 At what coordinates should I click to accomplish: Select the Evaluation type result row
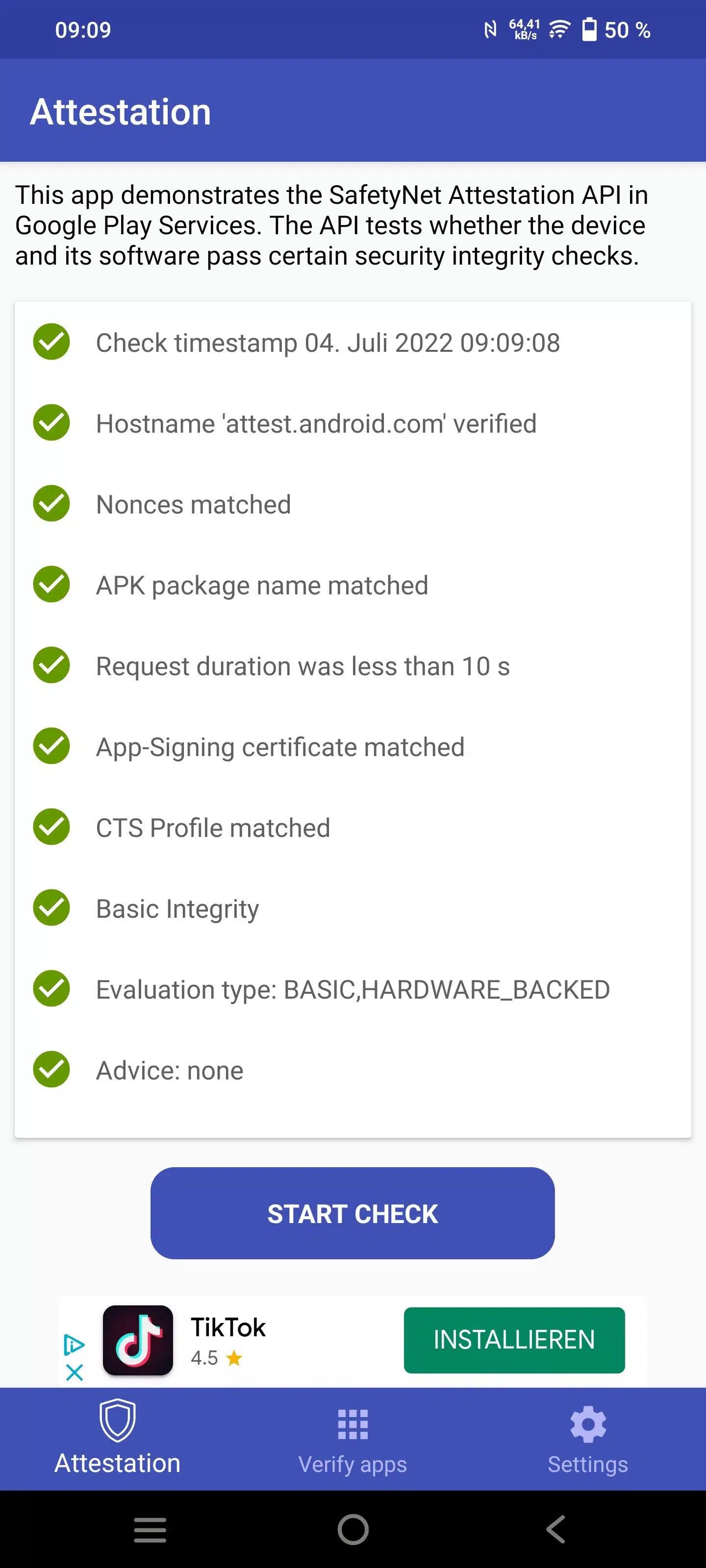click(353, 989)
